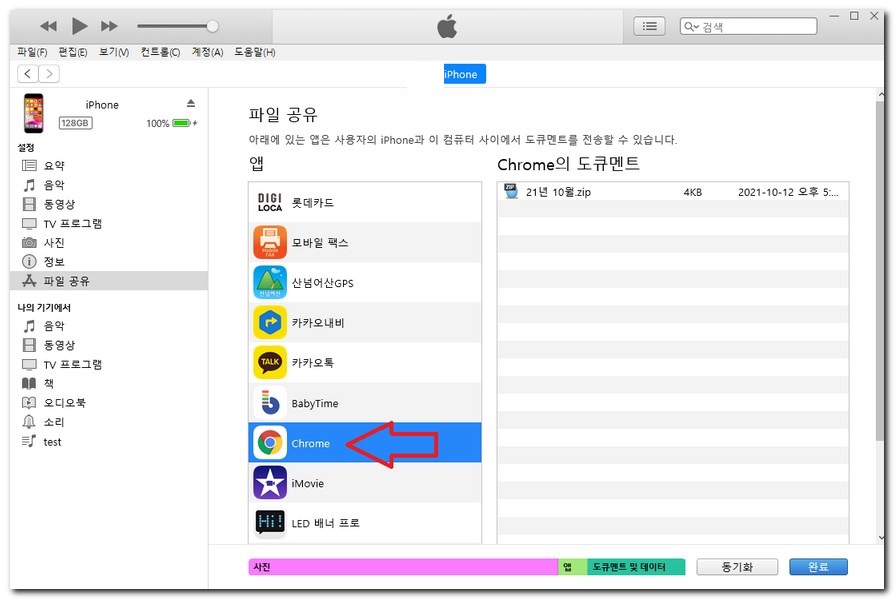Image resolution: width=896 pixels, height=600 pixels.
Task: Select the 21년 10월.zip file
Action: [x=558, y=192]
